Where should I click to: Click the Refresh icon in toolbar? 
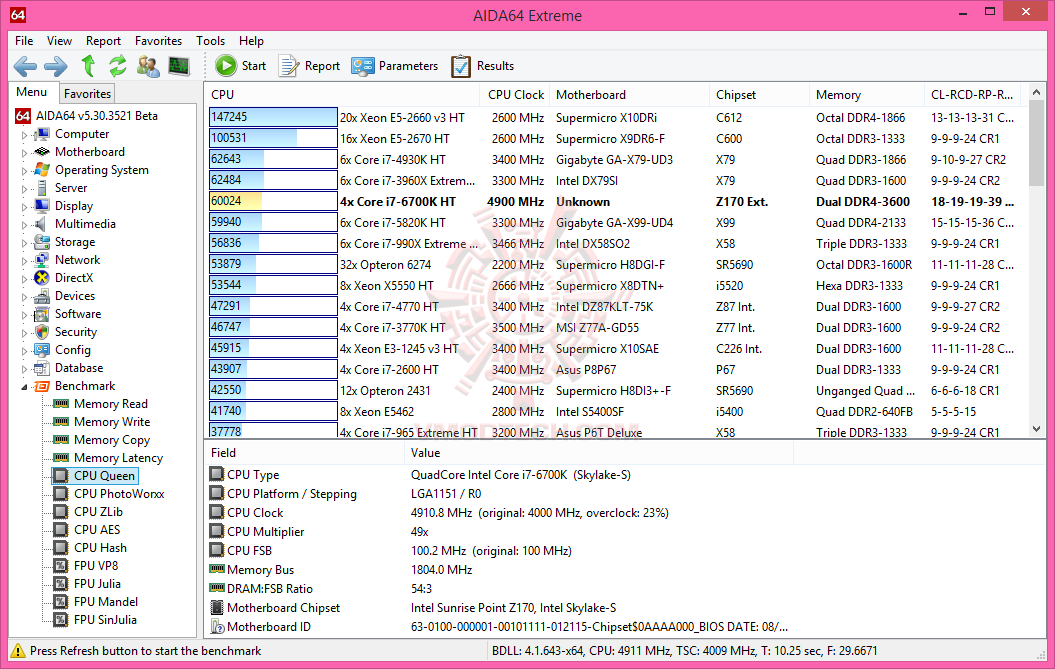[118, 66]
